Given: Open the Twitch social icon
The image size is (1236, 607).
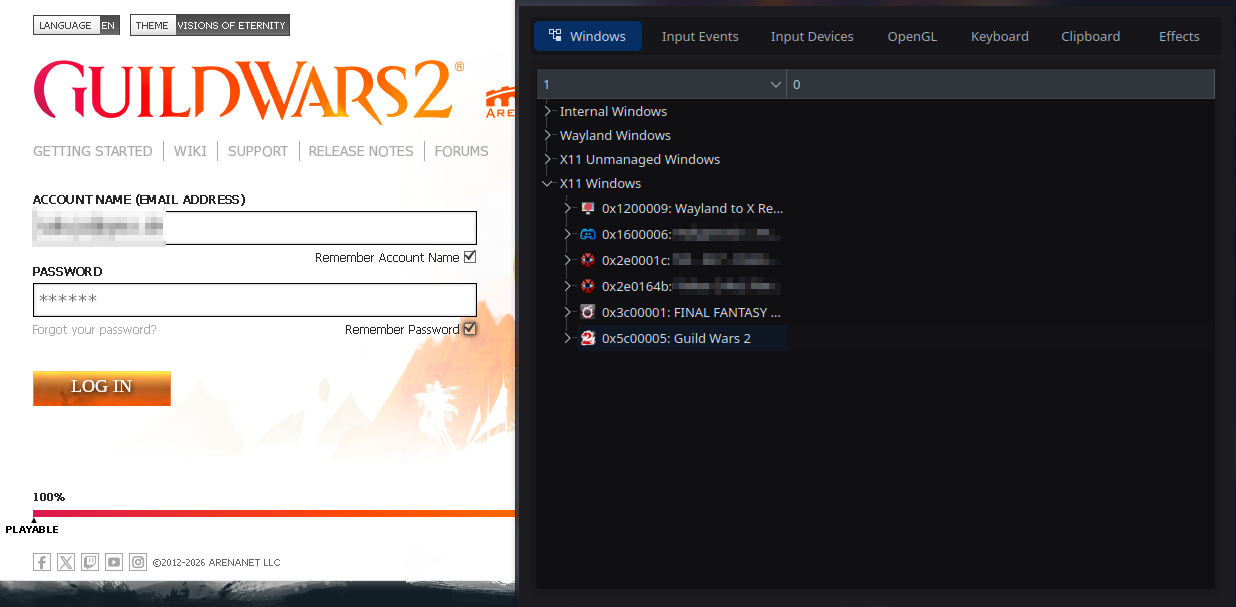Looking at the screenshot, I should click(90, 562).
